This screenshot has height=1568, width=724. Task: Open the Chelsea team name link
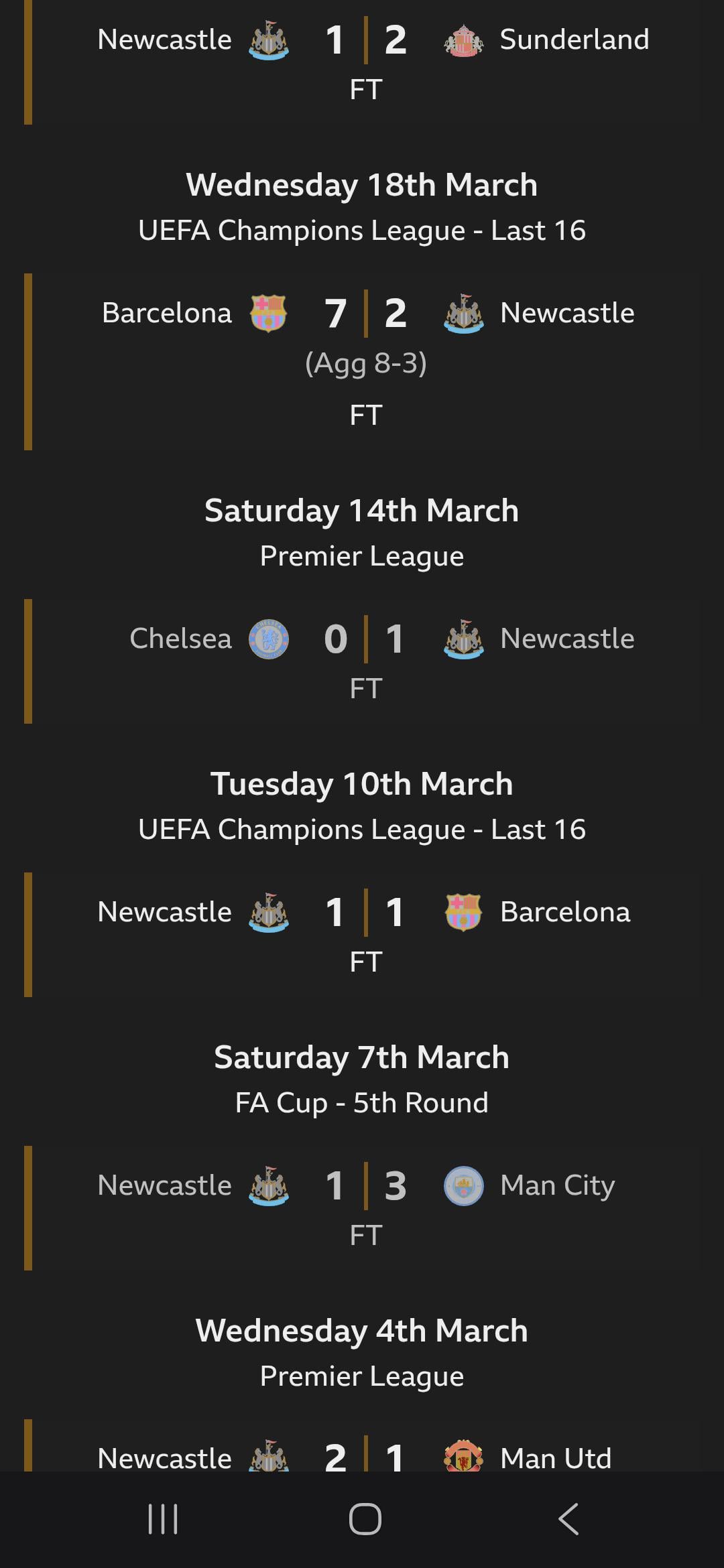click(180, 639)
